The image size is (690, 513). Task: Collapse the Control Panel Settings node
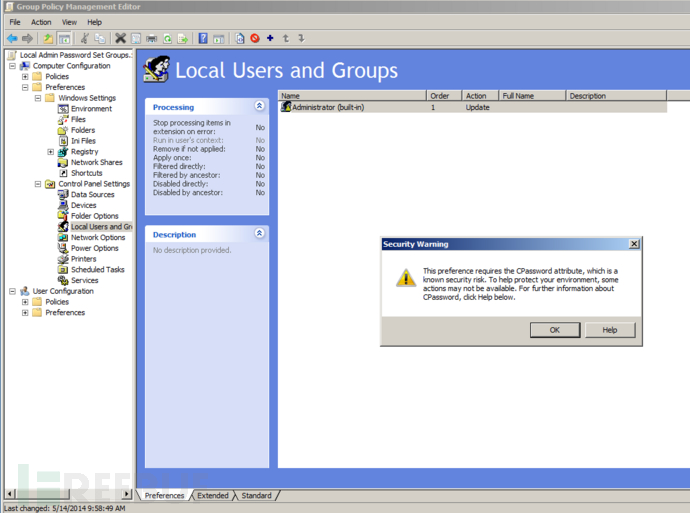[38, 184]
